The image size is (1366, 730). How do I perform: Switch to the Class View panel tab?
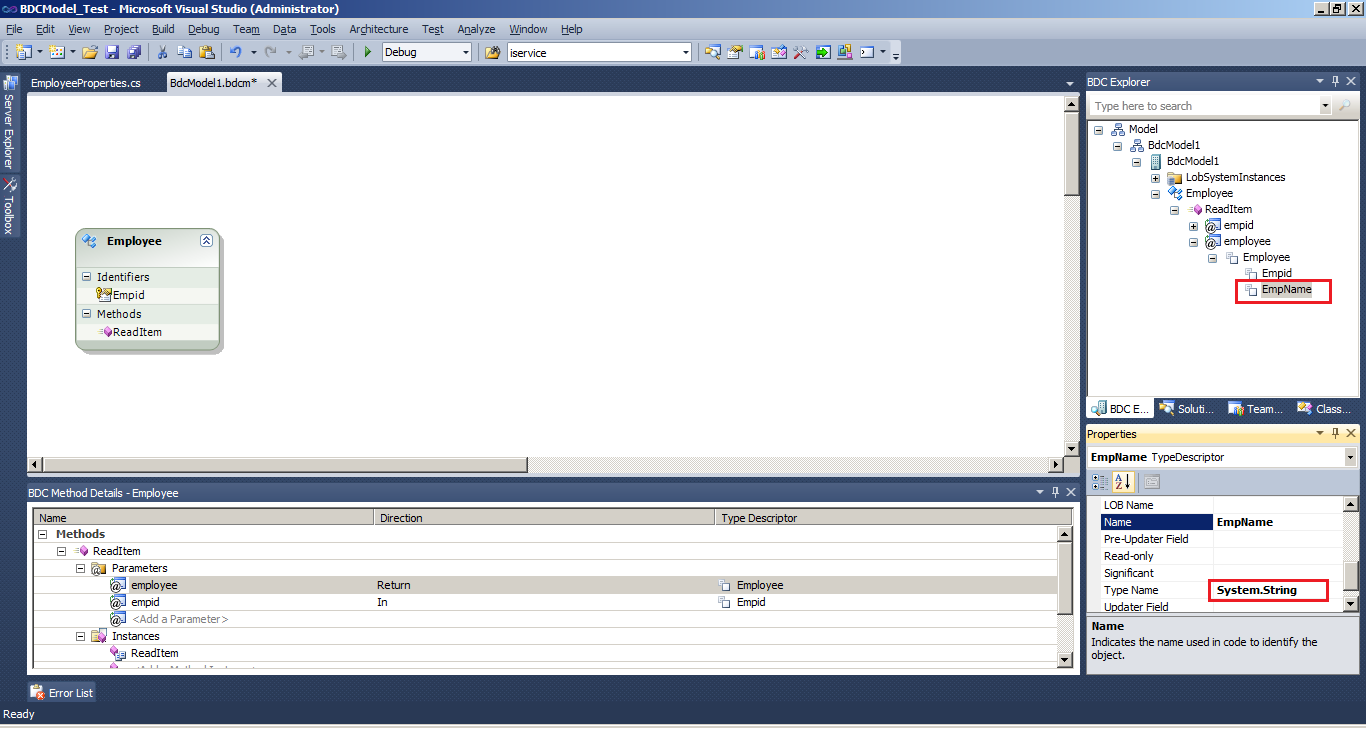[1324, 408]
